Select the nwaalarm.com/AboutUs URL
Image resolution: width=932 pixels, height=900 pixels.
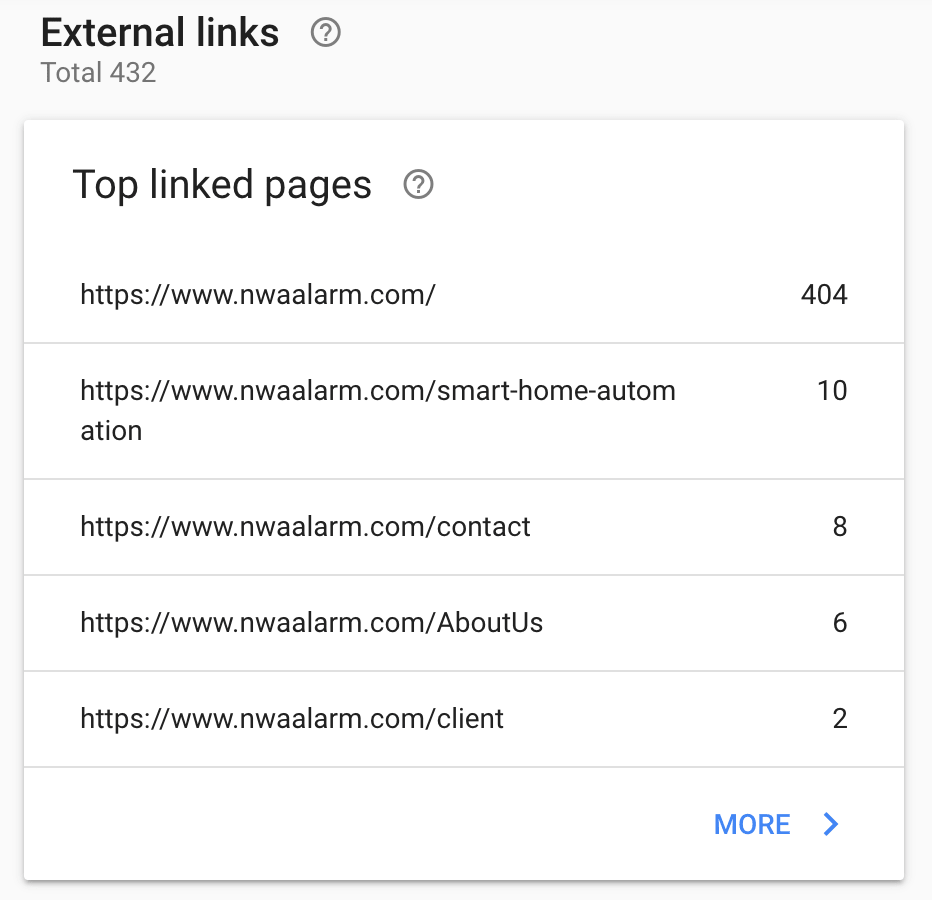(x=311, y=623)
